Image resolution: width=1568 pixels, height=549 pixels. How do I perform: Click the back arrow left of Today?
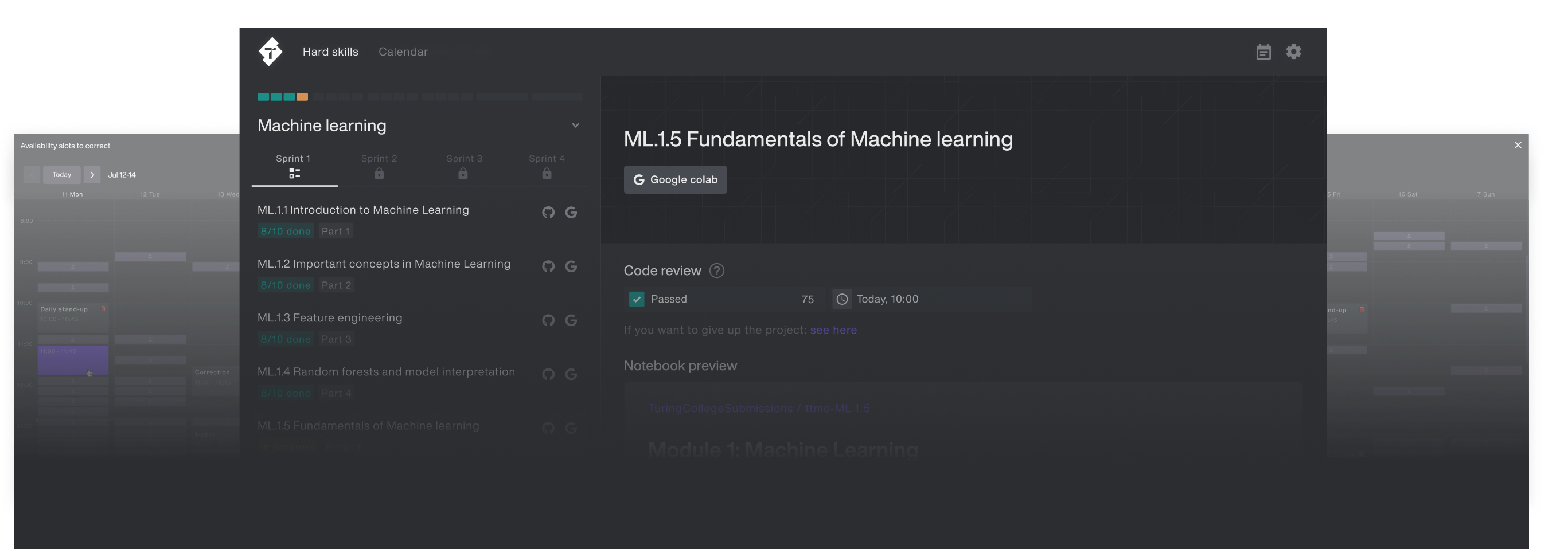[32, 174]
